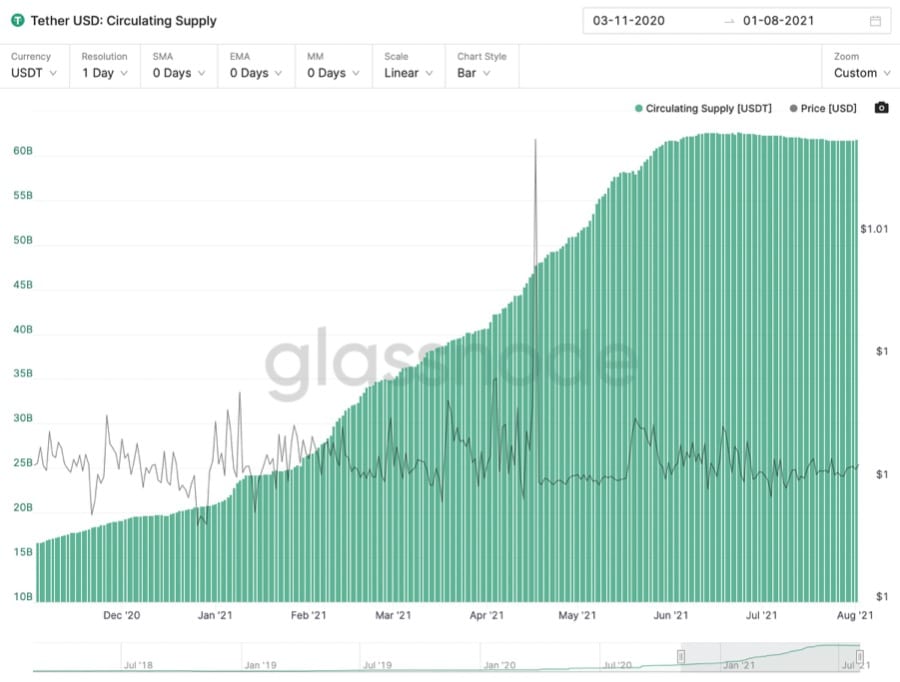
Task: Toggle Circulating Supply legend series
Action: pyautogui.click(x=703, y=108)
